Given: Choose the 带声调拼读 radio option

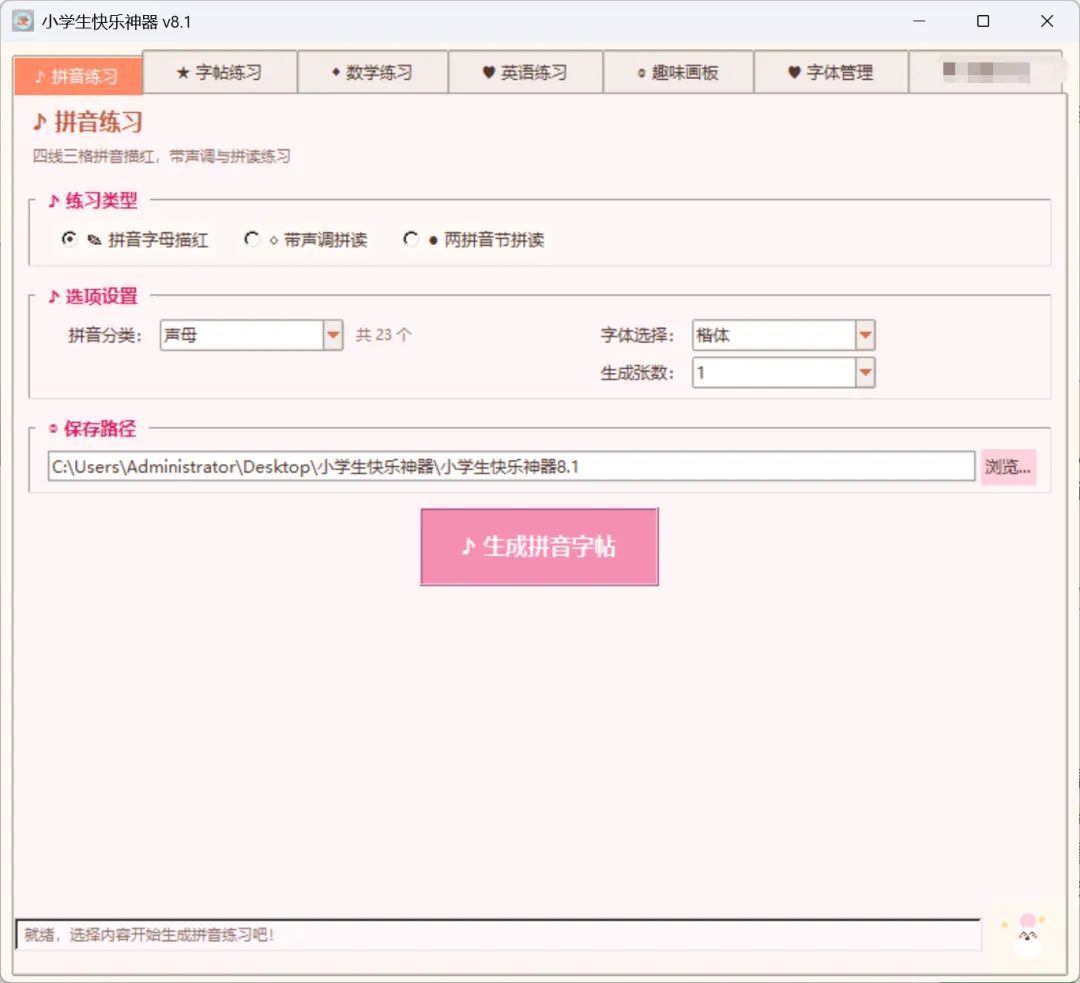Looking at the screenshot, I should tap(307, 239).
